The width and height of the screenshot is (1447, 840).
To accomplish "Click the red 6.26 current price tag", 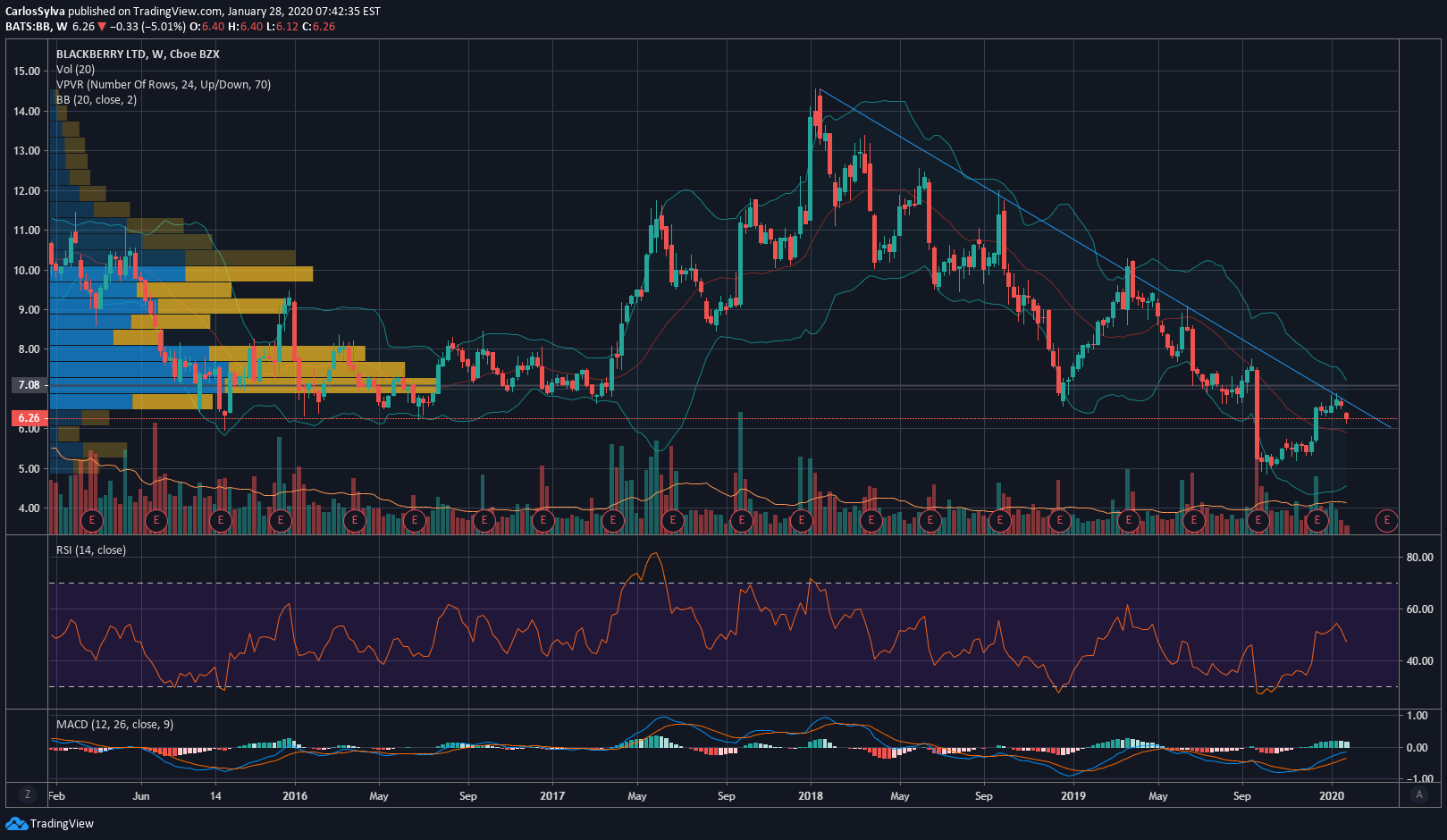I will coord(29,417).
